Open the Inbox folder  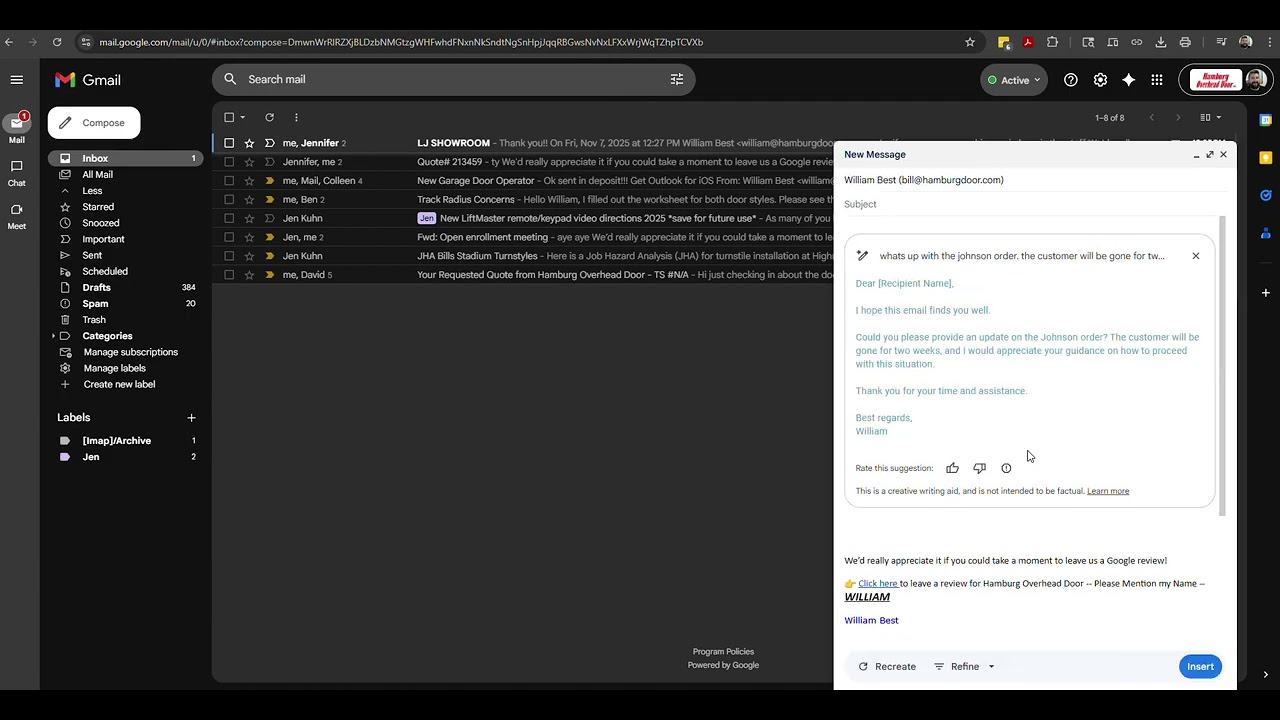(126, 158)
